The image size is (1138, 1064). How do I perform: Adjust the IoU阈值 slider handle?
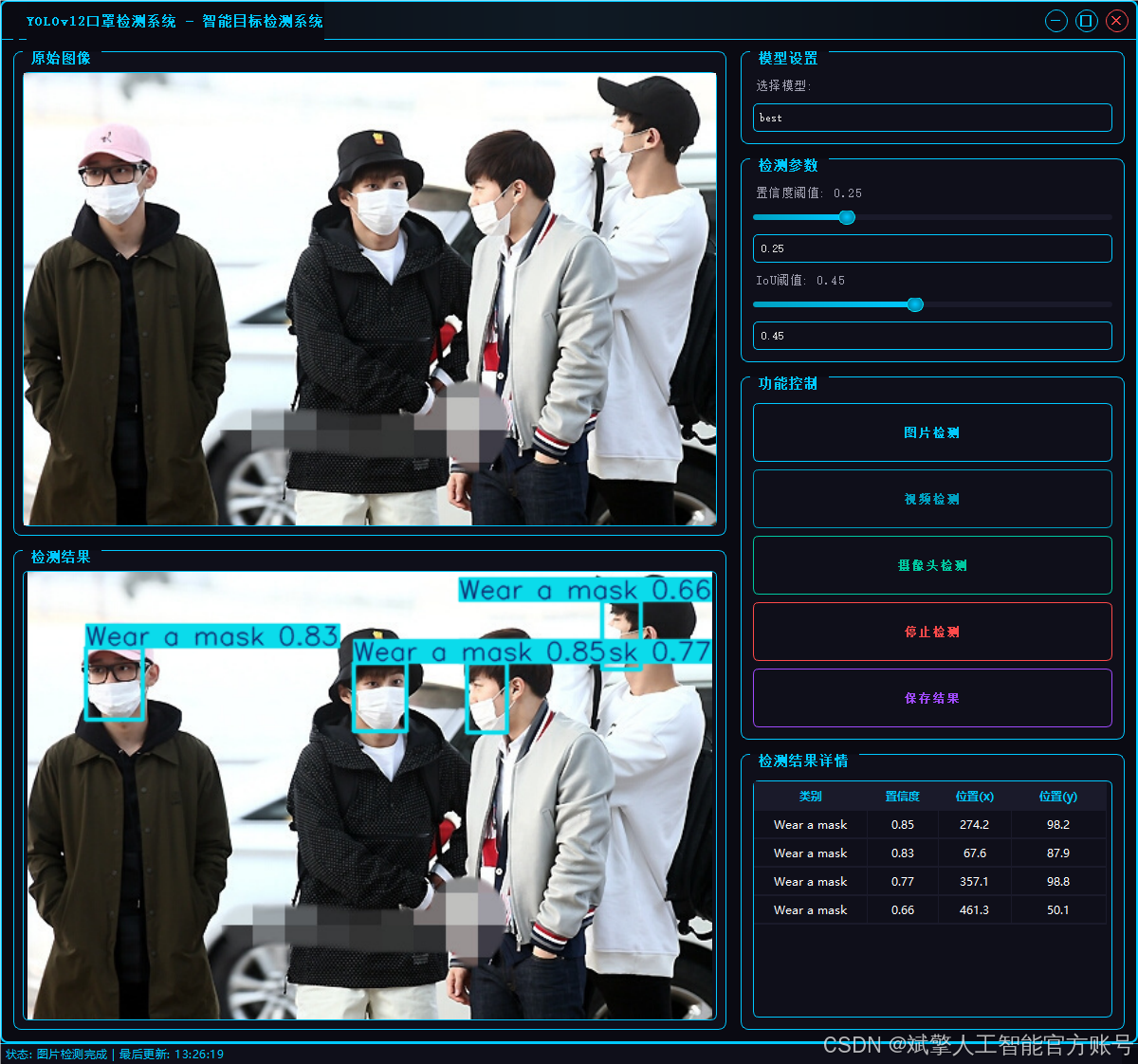(915, 304)
